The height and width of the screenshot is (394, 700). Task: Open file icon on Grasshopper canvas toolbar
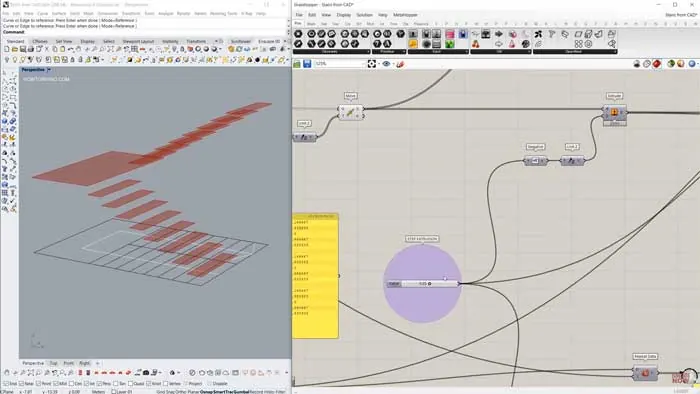297,64
